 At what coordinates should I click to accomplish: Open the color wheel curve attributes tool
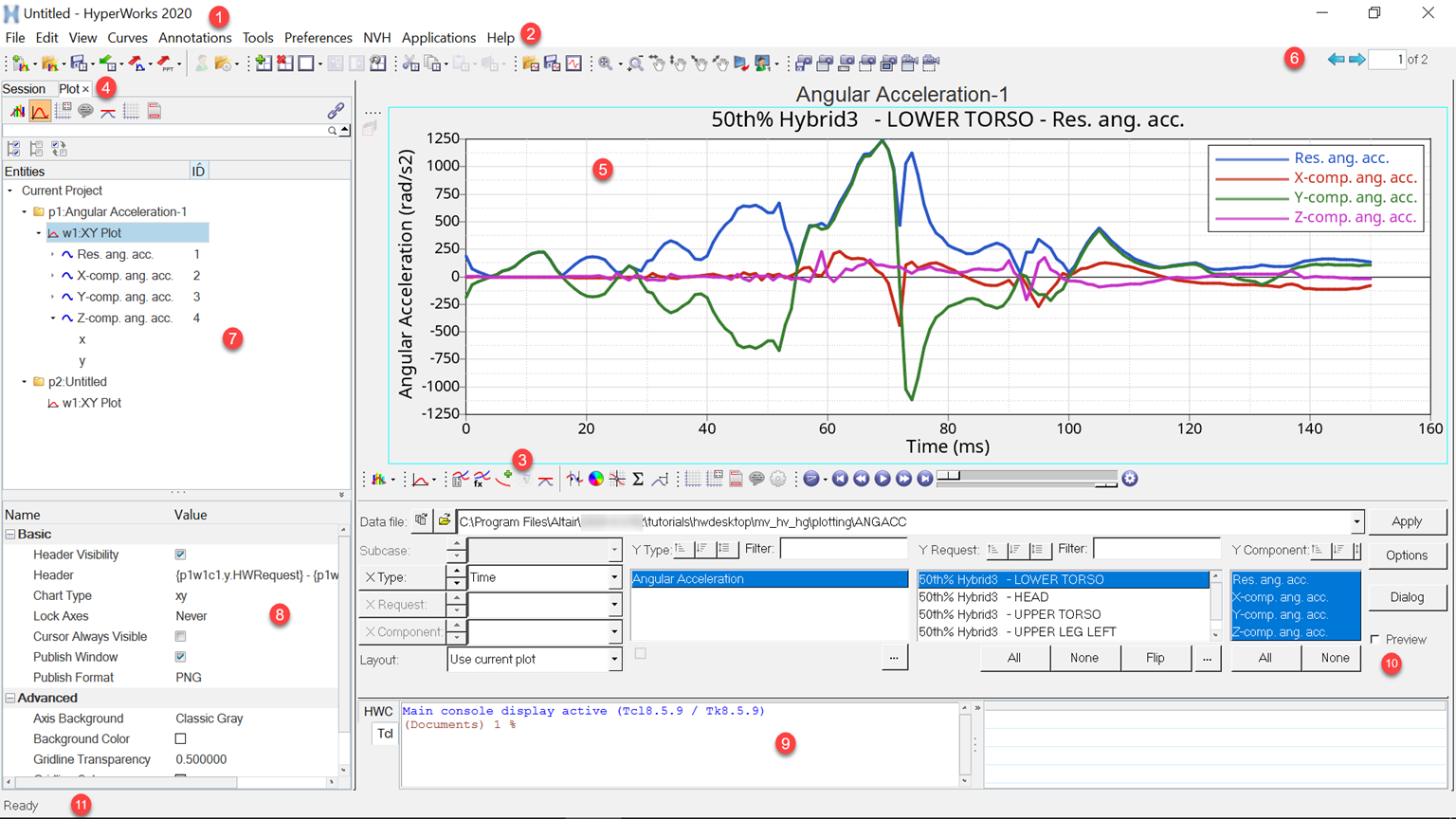pyautogui.click(x=596, y=480)
